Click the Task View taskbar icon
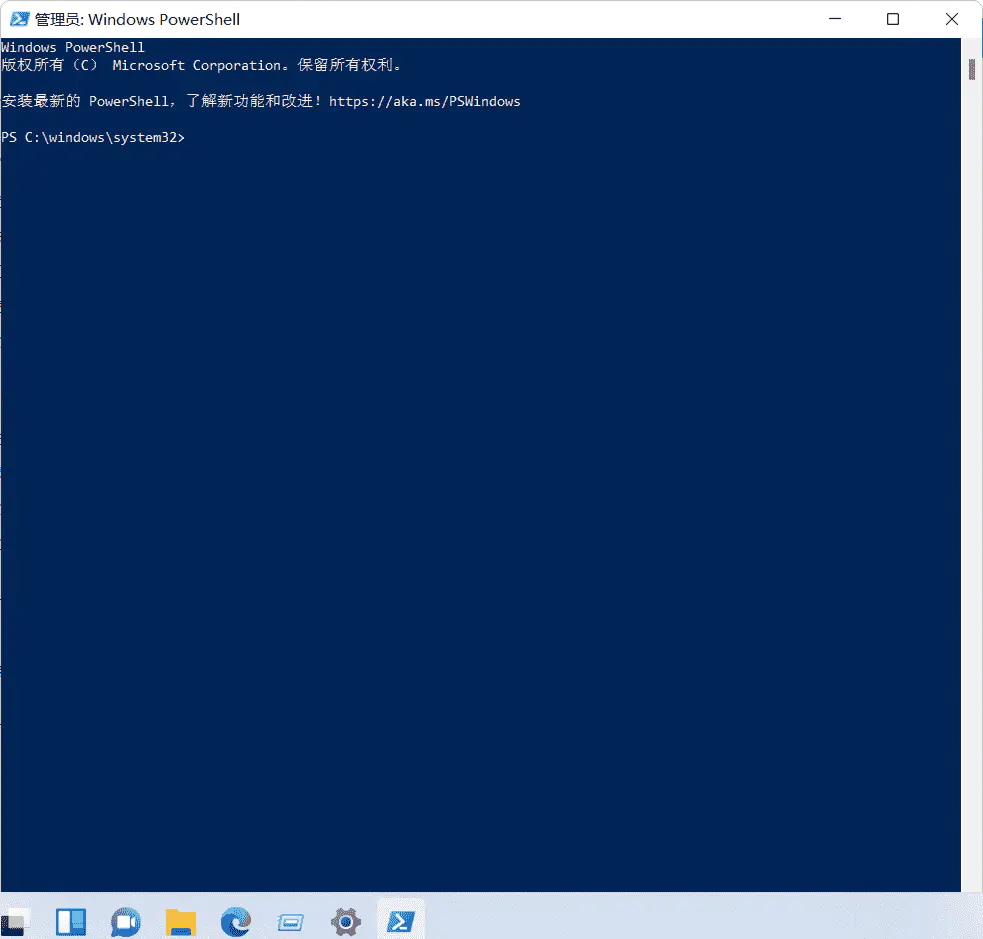The height and width of the screenshot is (939, 983). point(16,921)
